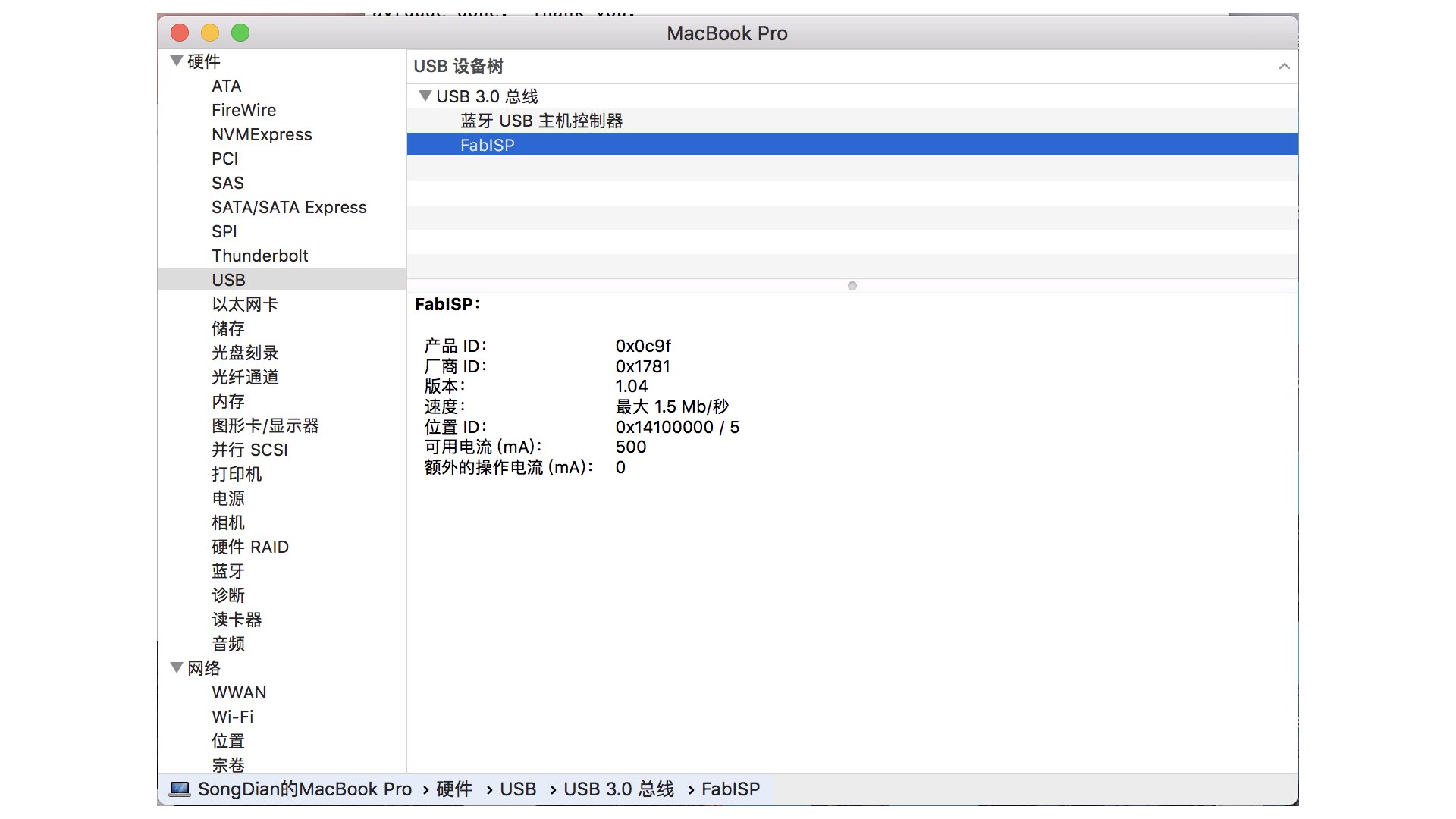The width and height of the screenshot is (1456, 819).
Task: Select SAS in the sidebar
Action: click(x=227, y=183)
